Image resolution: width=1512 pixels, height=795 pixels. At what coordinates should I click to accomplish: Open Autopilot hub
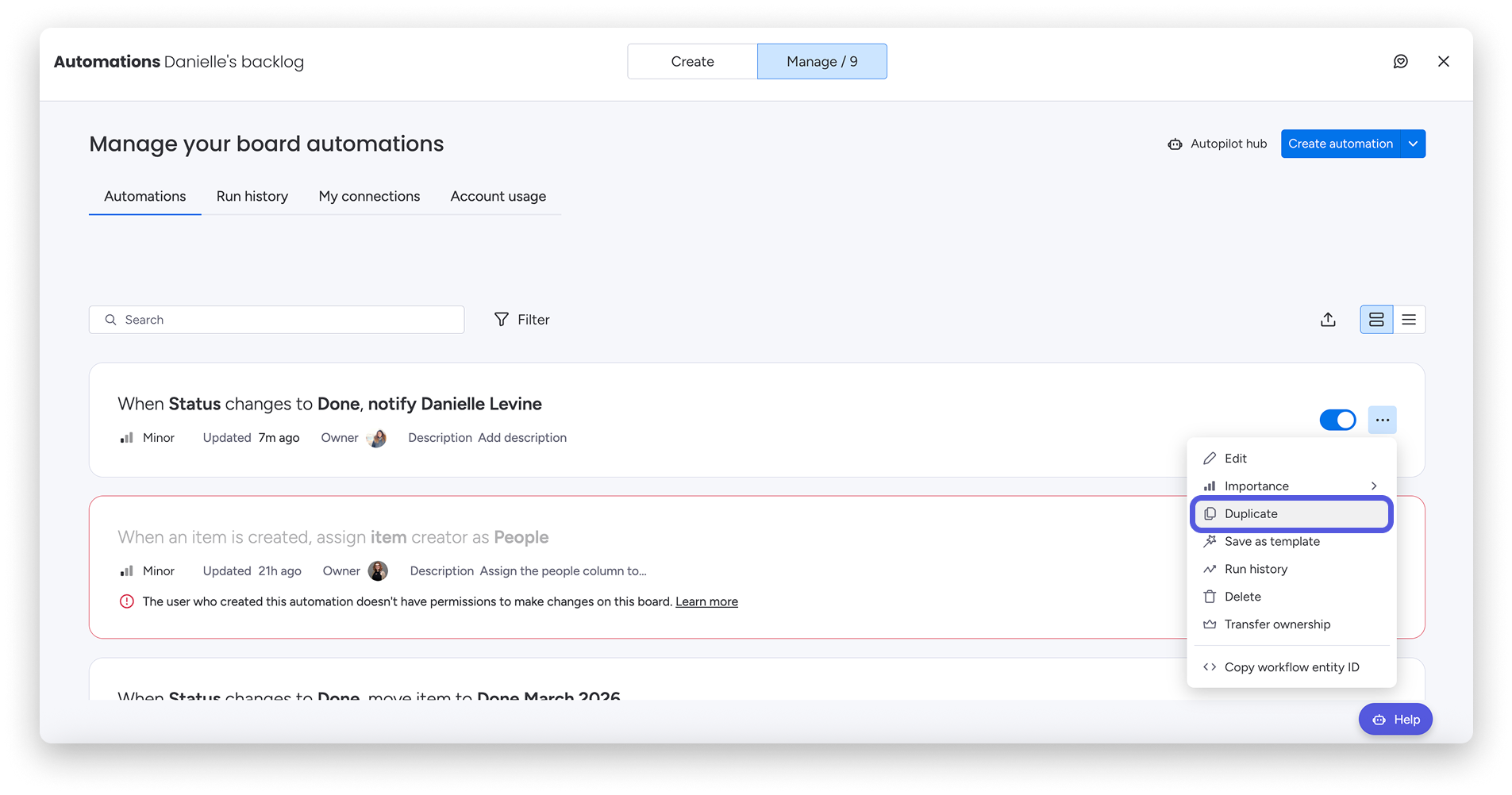pos(1218,144)
